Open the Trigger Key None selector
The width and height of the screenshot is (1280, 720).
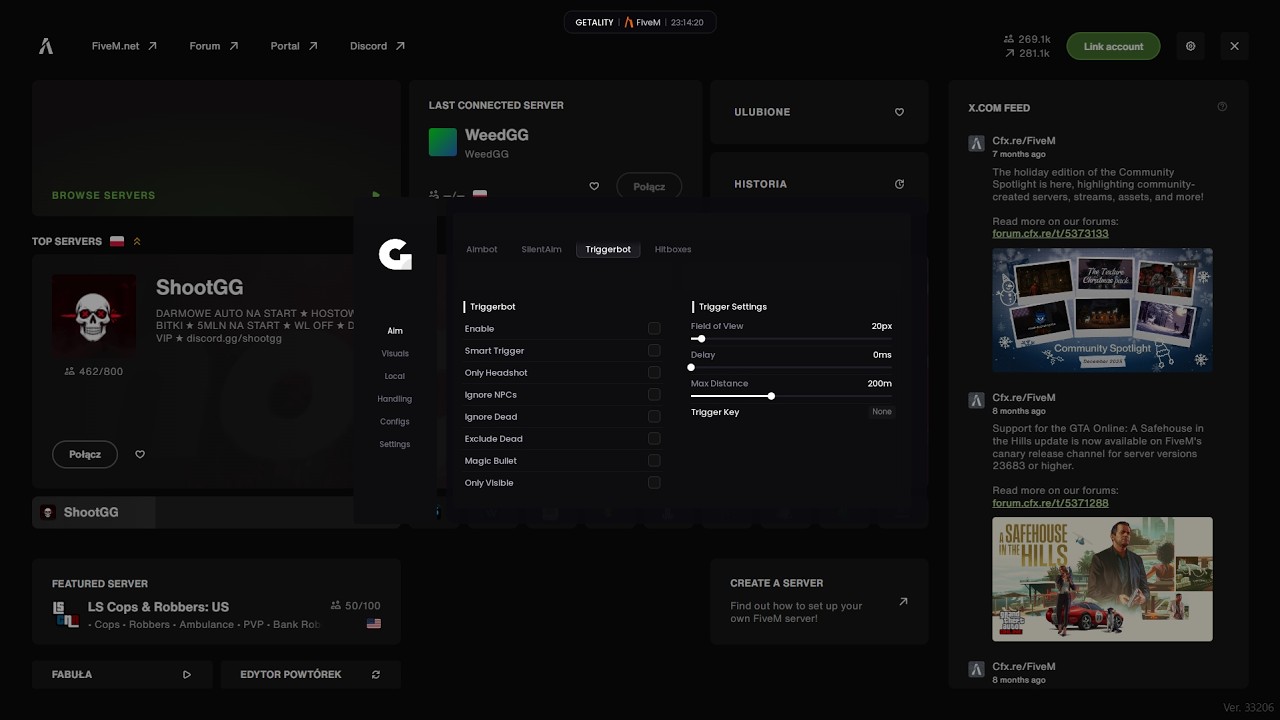(x=881, y=412)
